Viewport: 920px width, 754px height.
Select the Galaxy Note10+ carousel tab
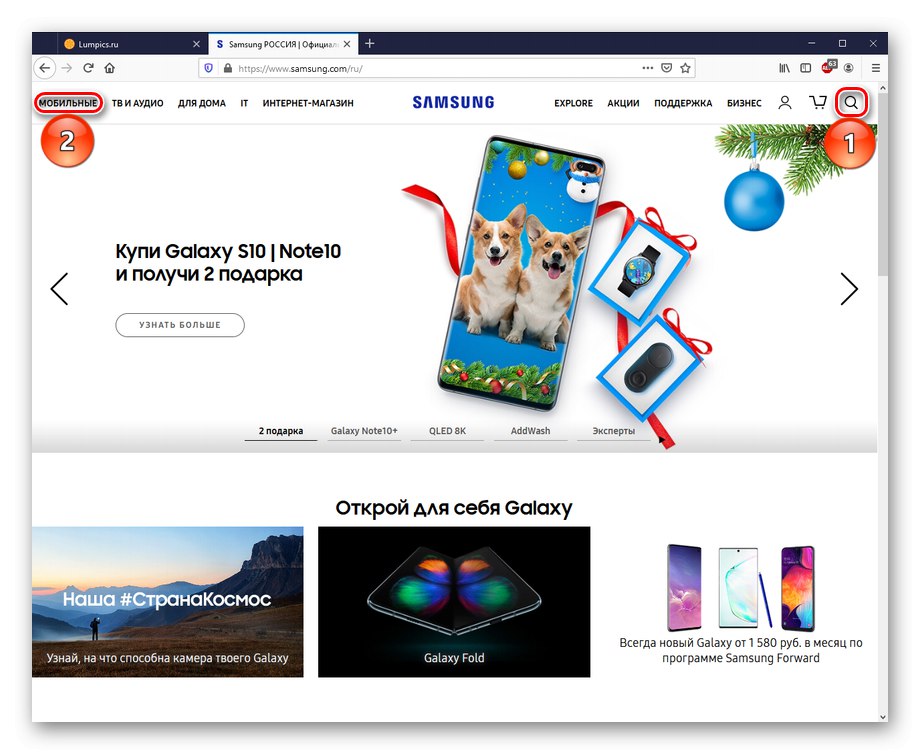(x=364, y=431)
